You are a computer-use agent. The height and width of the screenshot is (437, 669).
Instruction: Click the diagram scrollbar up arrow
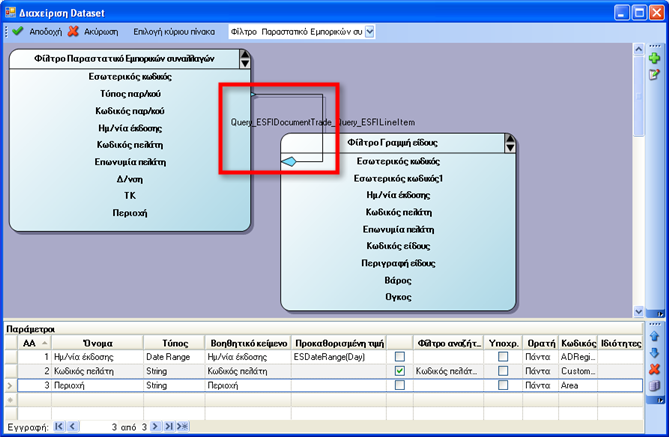point(638,49)
